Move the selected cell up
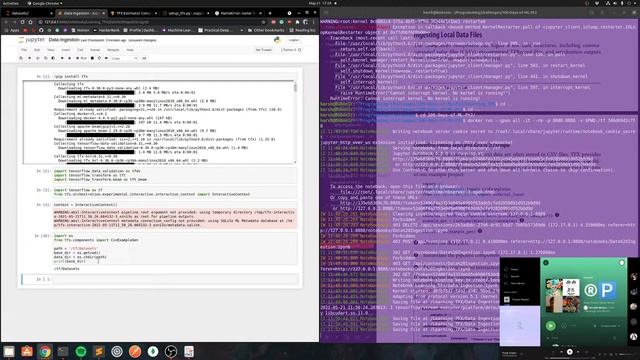The image size is (640, 360). tap(62, 58)
